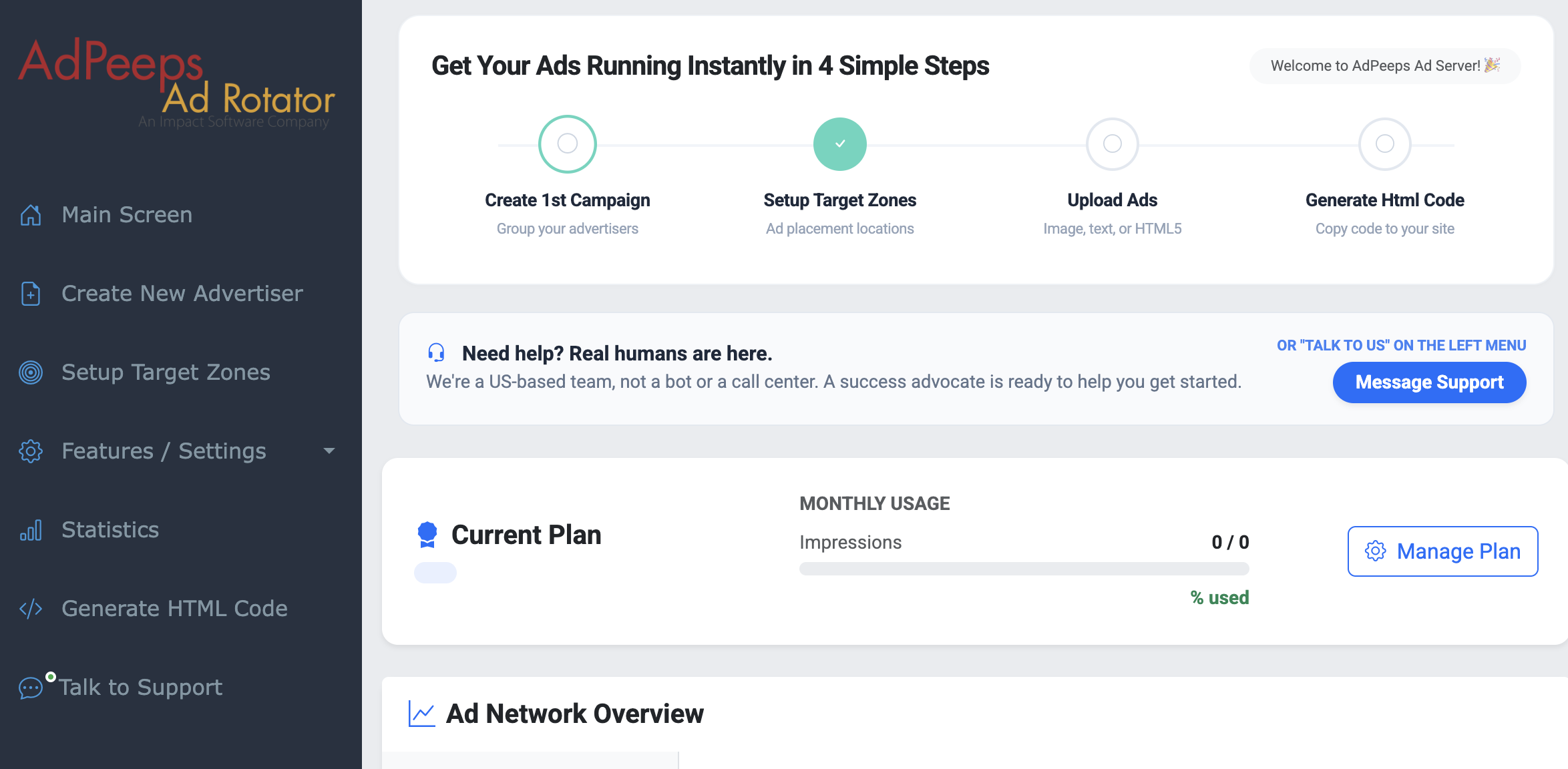The height and width of the screenshot is (769, 1568).
Task: Click the Generate HTML Code brackets icon
Action: (x=31, y=609)
